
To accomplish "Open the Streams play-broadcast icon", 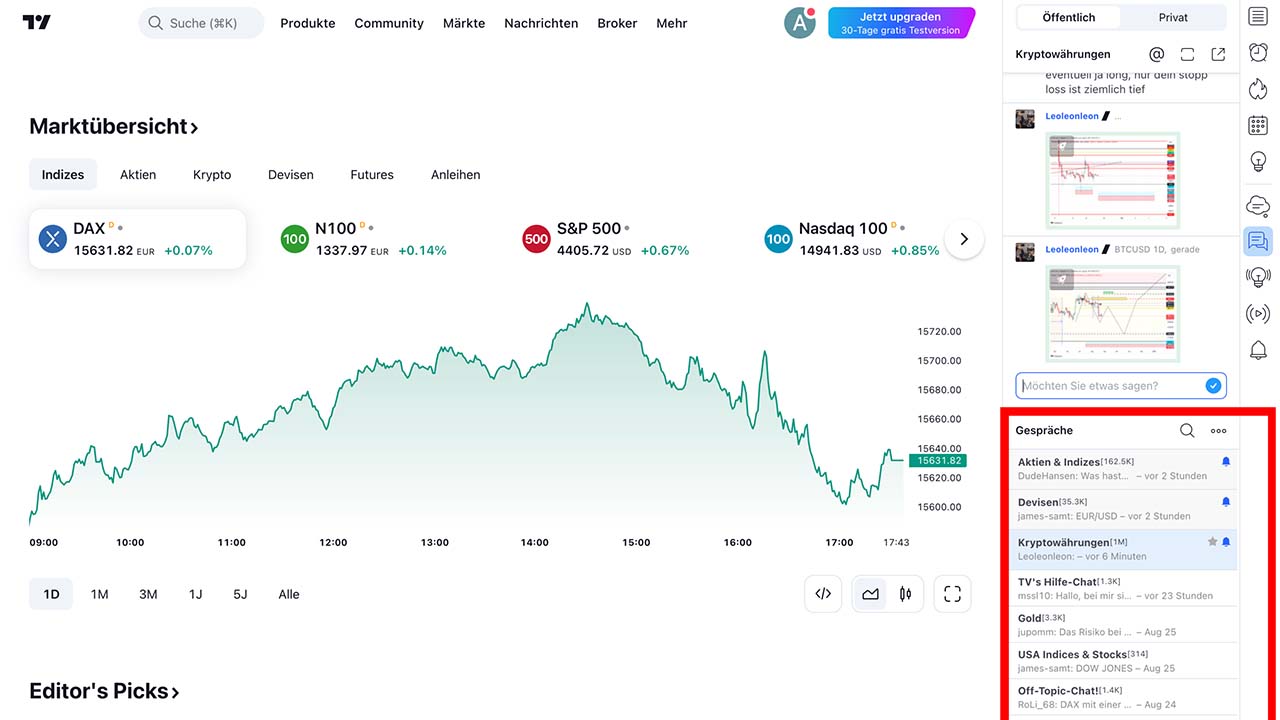I will [1258, 314].
